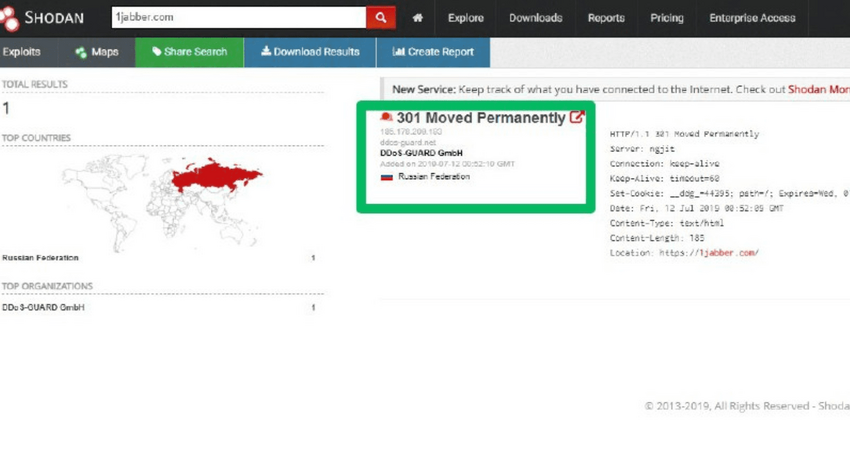850x450 pixels.
Task: Click the 'Connection: keep-alive' line
Action: 665,163
